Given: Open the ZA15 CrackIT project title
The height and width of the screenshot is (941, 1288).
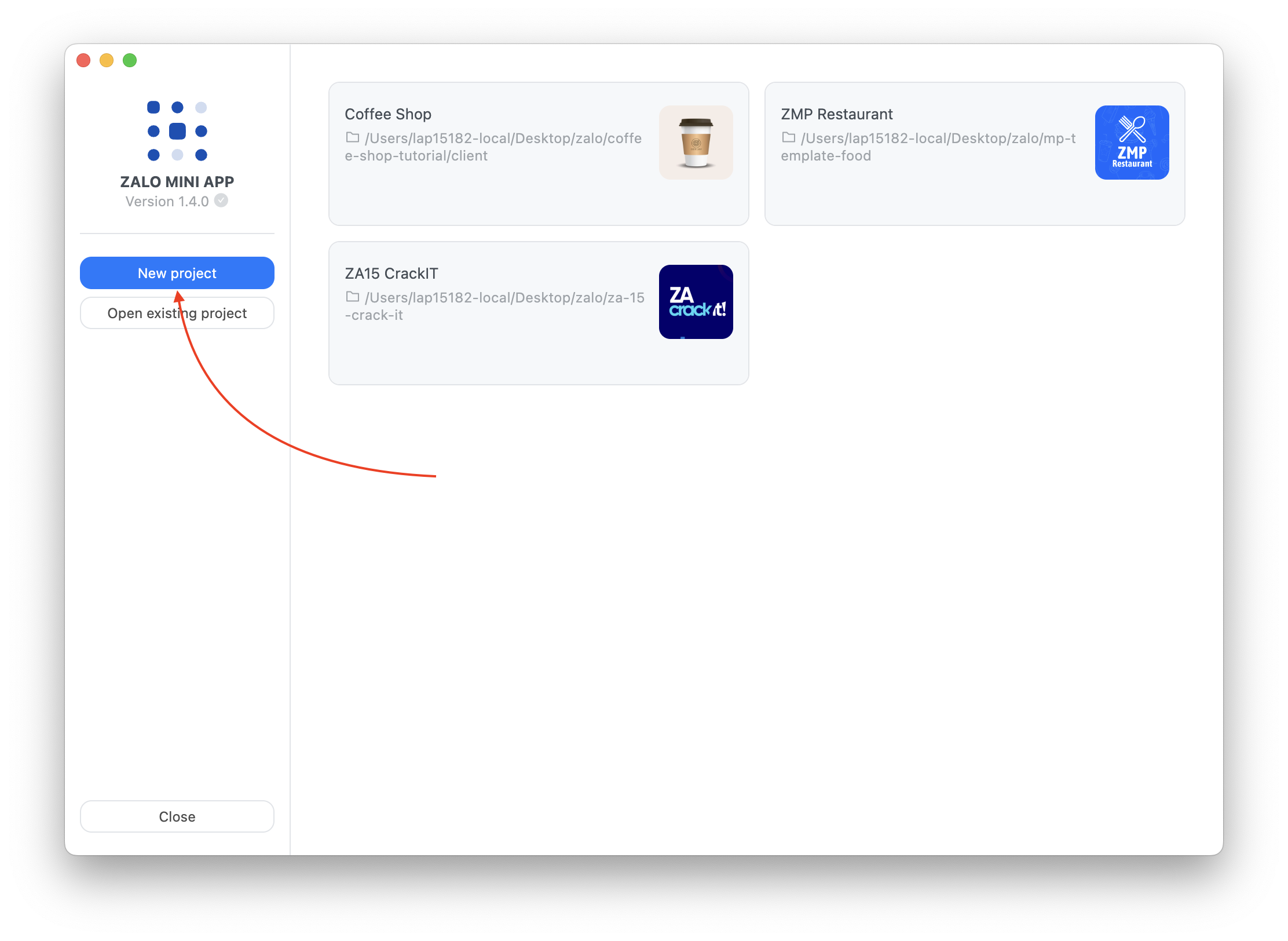Looking at the screenshot, I should click(x=391, y=273).
